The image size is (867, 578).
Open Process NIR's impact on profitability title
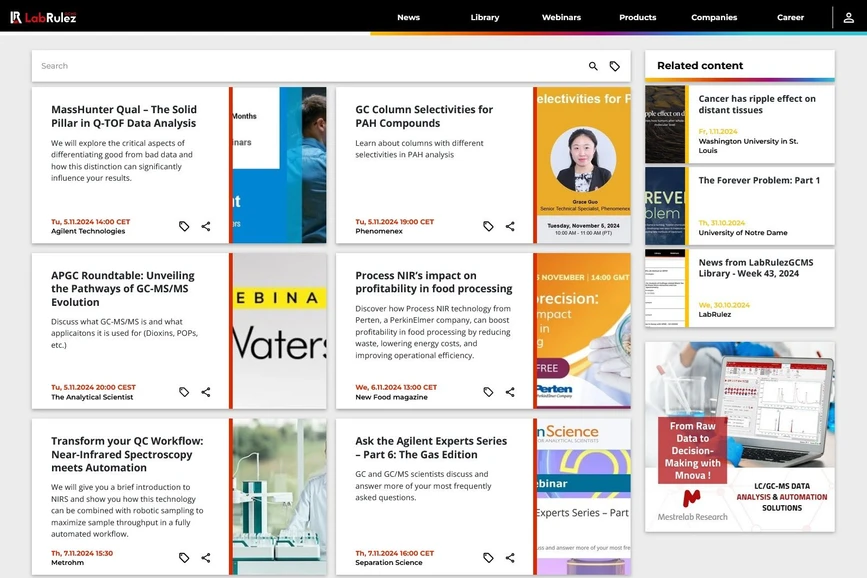[434, 282]
